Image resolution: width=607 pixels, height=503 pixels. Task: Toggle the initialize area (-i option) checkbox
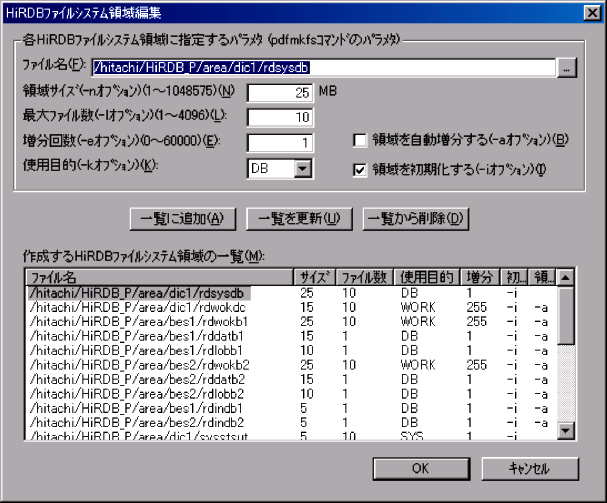(360, 170)
